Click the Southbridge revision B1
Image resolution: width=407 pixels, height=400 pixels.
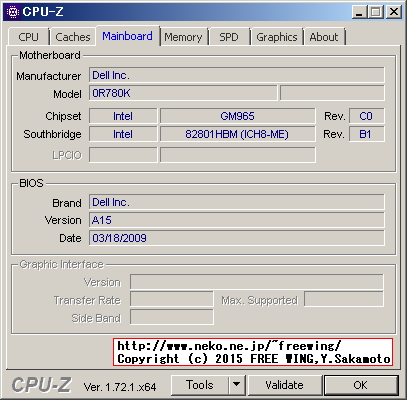click(x=367, y=134)
